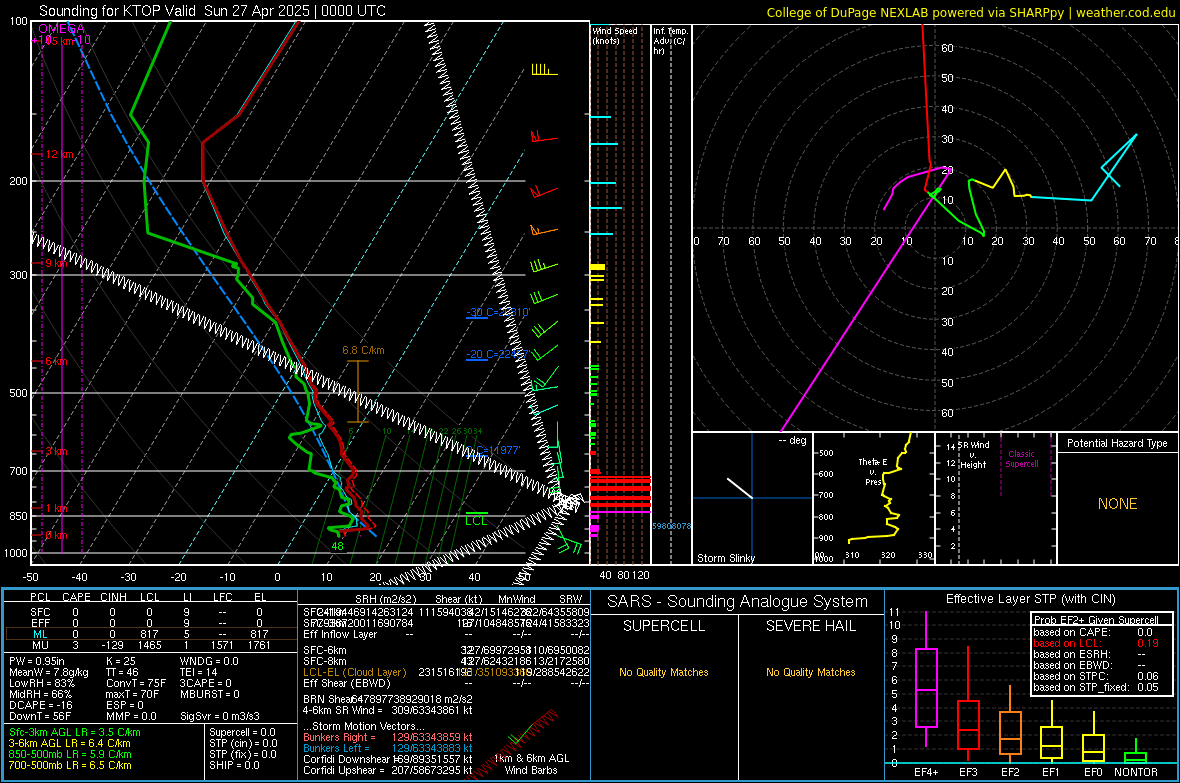This screenshot has width=1180, height=783.
Task: Click the 'SHIP = 0.0' parameter
Action: click(x=234, y=765)
